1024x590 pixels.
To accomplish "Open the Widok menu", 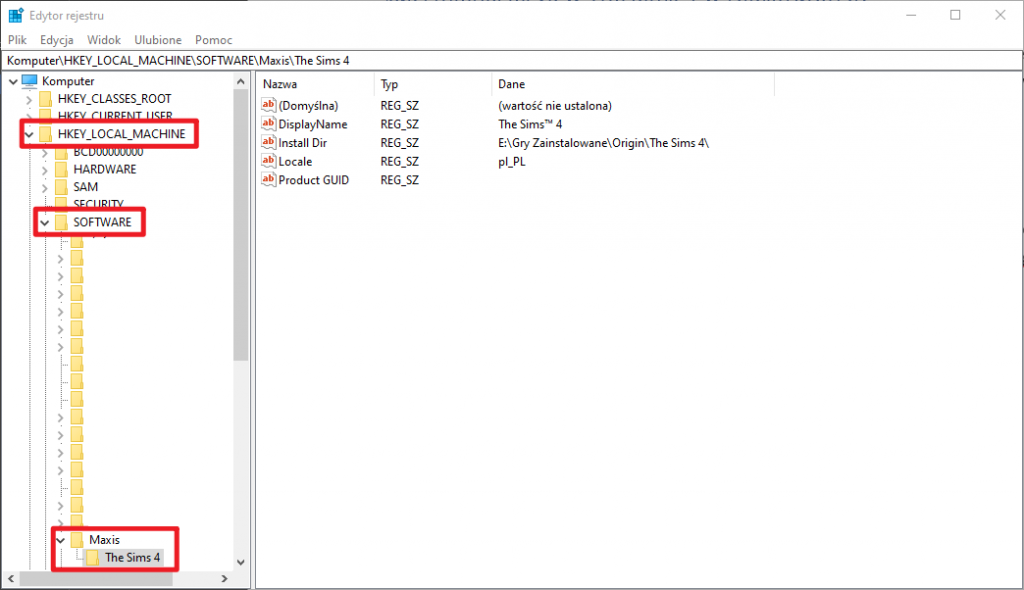I will 104,40.
